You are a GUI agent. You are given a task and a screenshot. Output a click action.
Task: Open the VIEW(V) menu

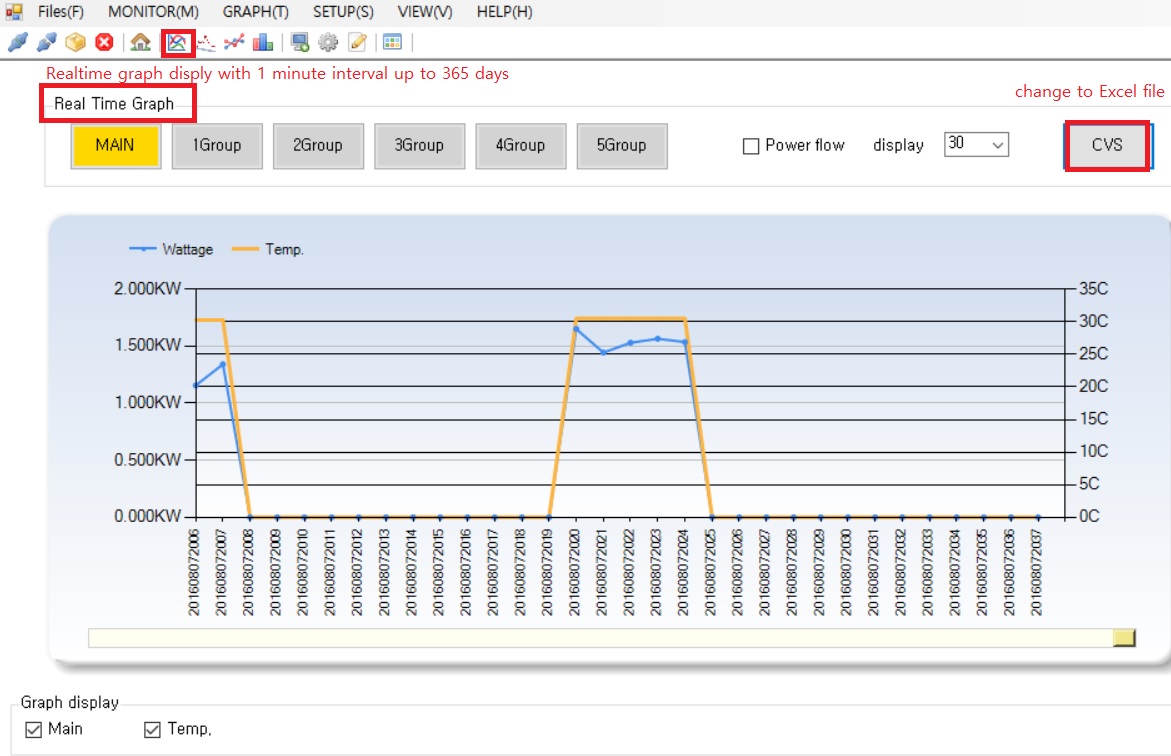coord(425,12)
